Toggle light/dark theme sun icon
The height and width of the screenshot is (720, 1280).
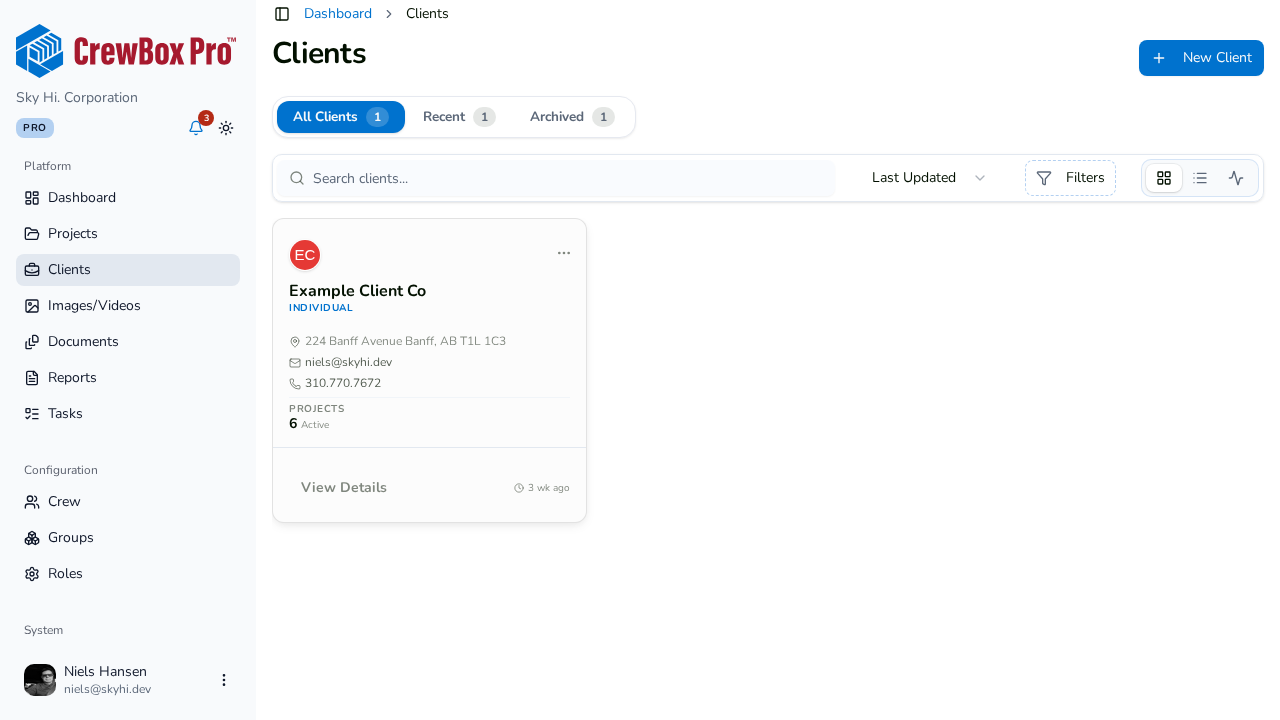click(x=226, y=128)
